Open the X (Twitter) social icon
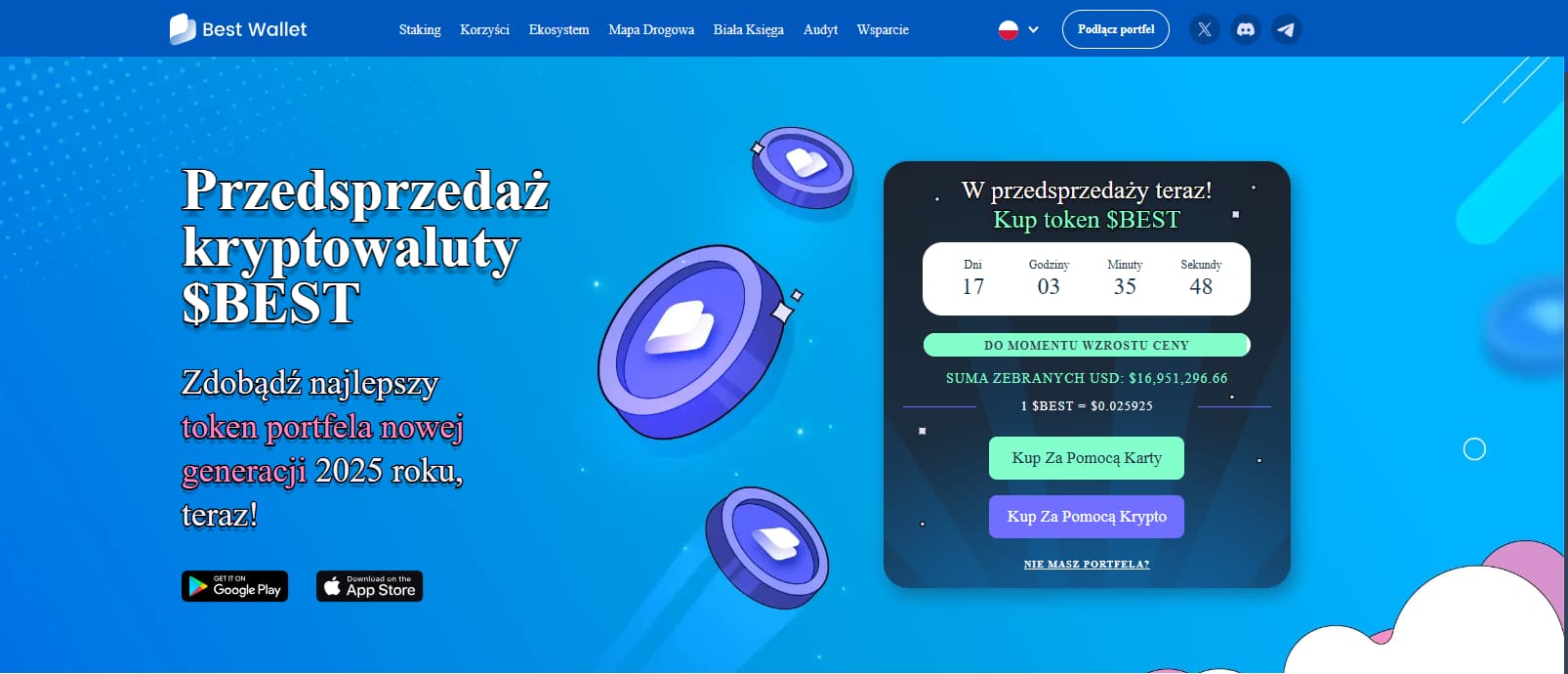 pyautogui.click(x=1204, y=29)
